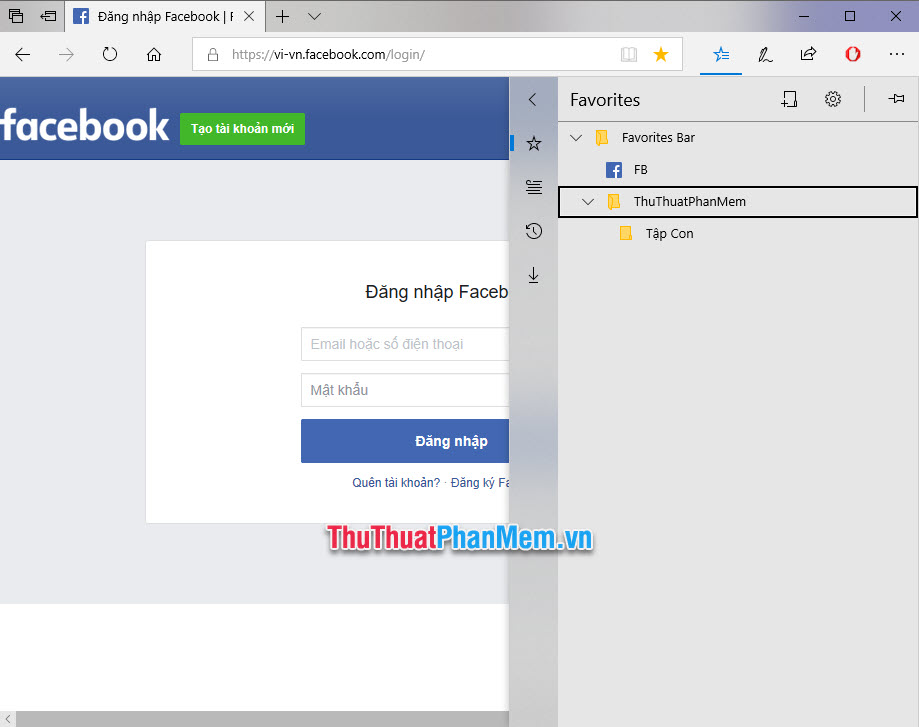The width and height of the screenshot is (919, 727).
Task: Collapse the Favorites Bar folder
Action: click(x=576, y=137)
